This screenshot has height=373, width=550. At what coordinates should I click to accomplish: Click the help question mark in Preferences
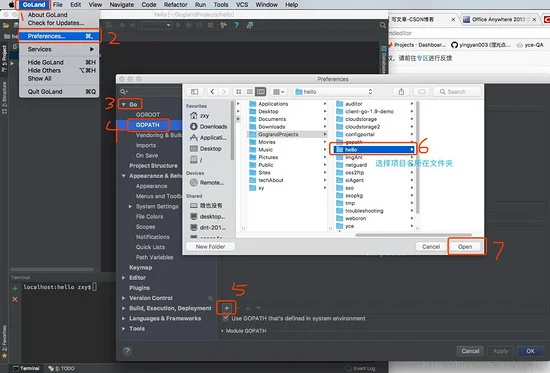pyautogui.click(x=127, y=351)
